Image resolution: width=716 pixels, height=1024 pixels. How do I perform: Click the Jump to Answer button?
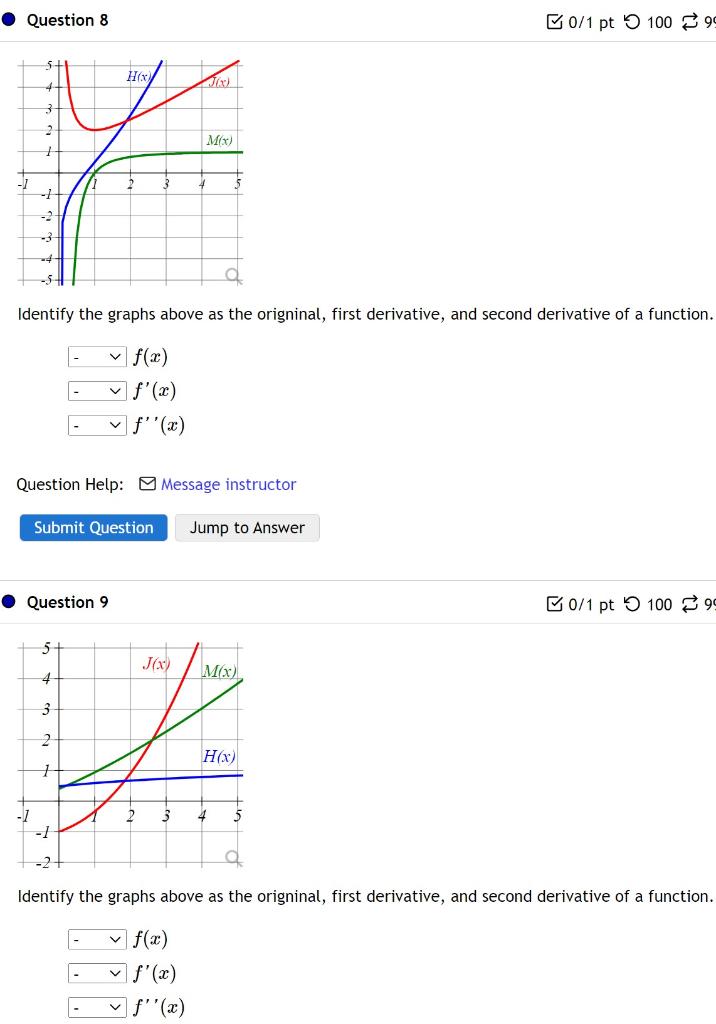tap(247, 527)
